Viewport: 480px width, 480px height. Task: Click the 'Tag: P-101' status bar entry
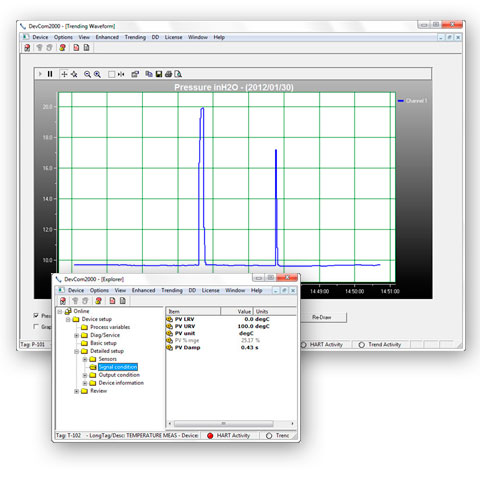(x=33, y=344)
